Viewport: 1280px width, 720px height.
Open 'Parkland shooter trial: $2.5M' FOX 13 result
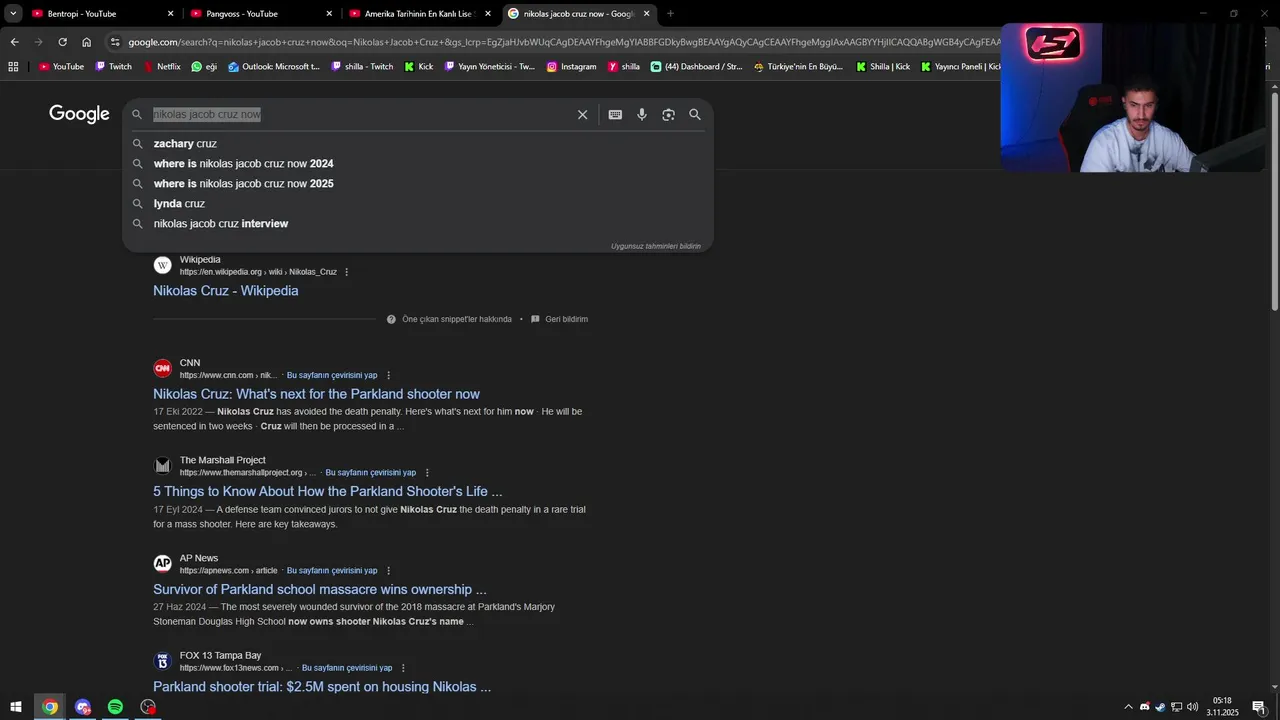322,687
